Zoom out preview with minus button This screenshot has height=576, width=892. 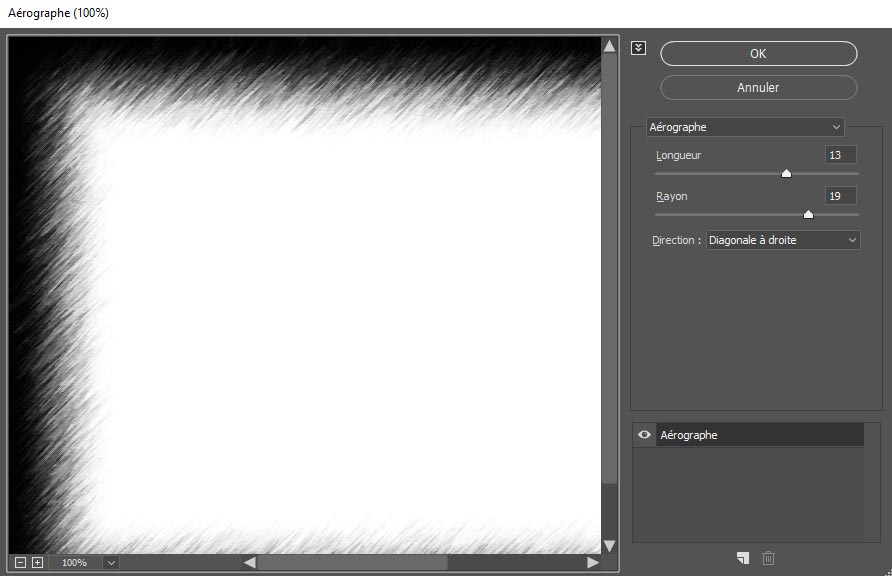20,562
